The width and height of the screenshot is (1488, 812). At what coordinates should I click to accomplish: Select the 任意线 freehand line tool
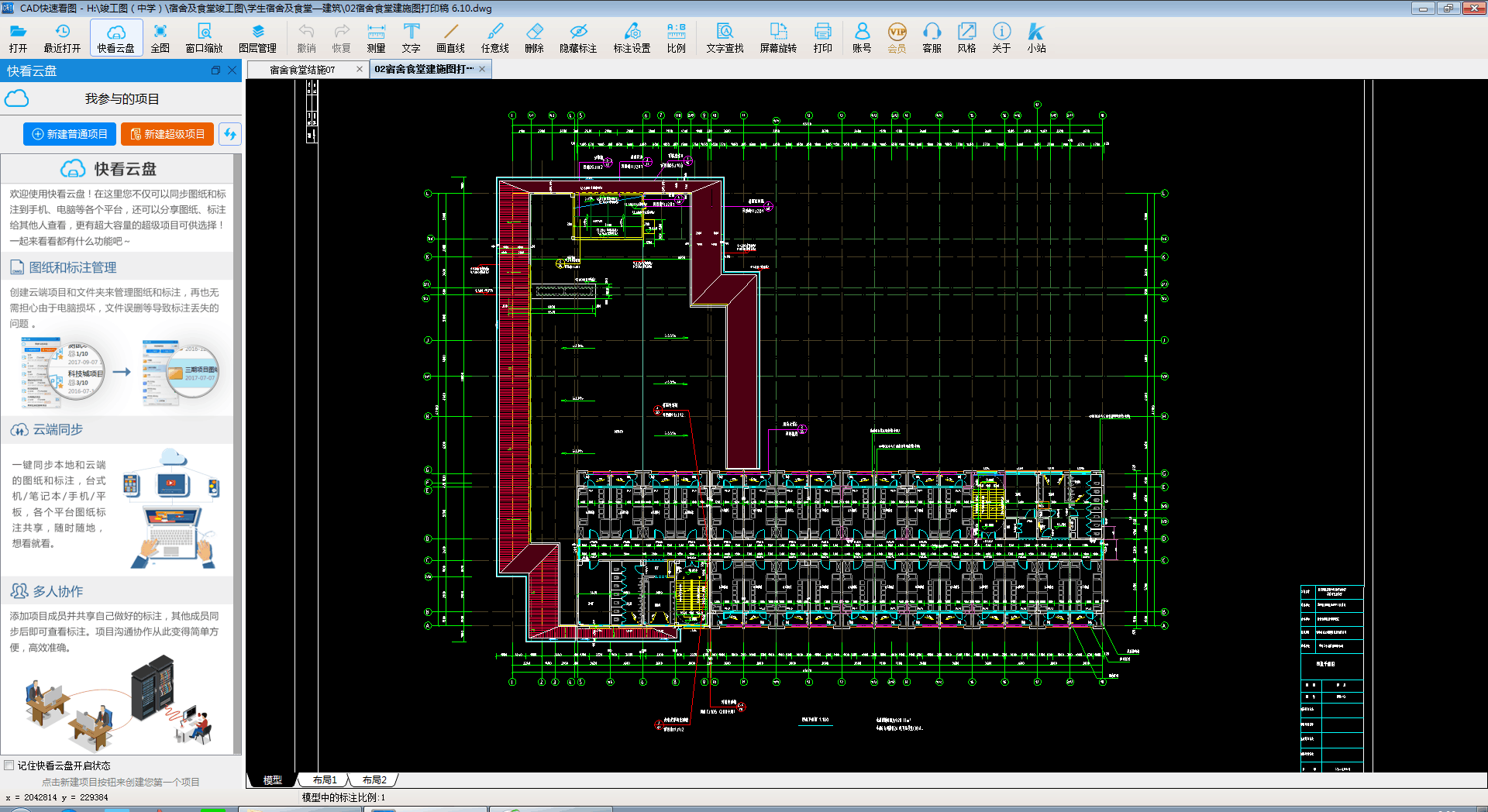click(495, 38)
